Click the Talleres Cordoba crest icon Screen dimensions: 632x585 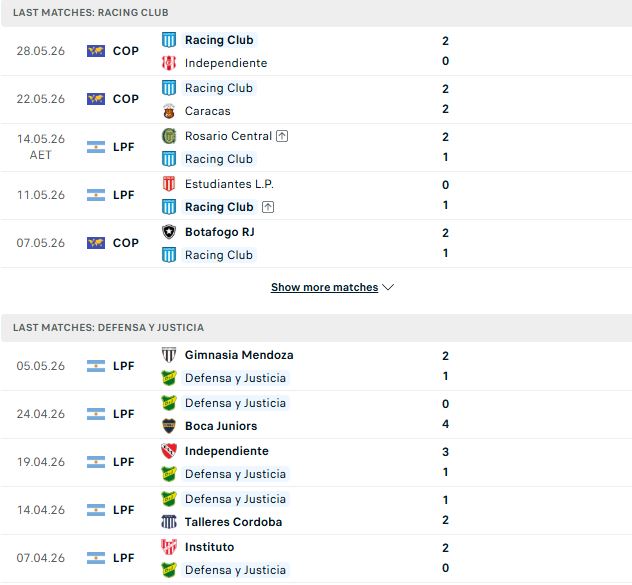(168, 522)
